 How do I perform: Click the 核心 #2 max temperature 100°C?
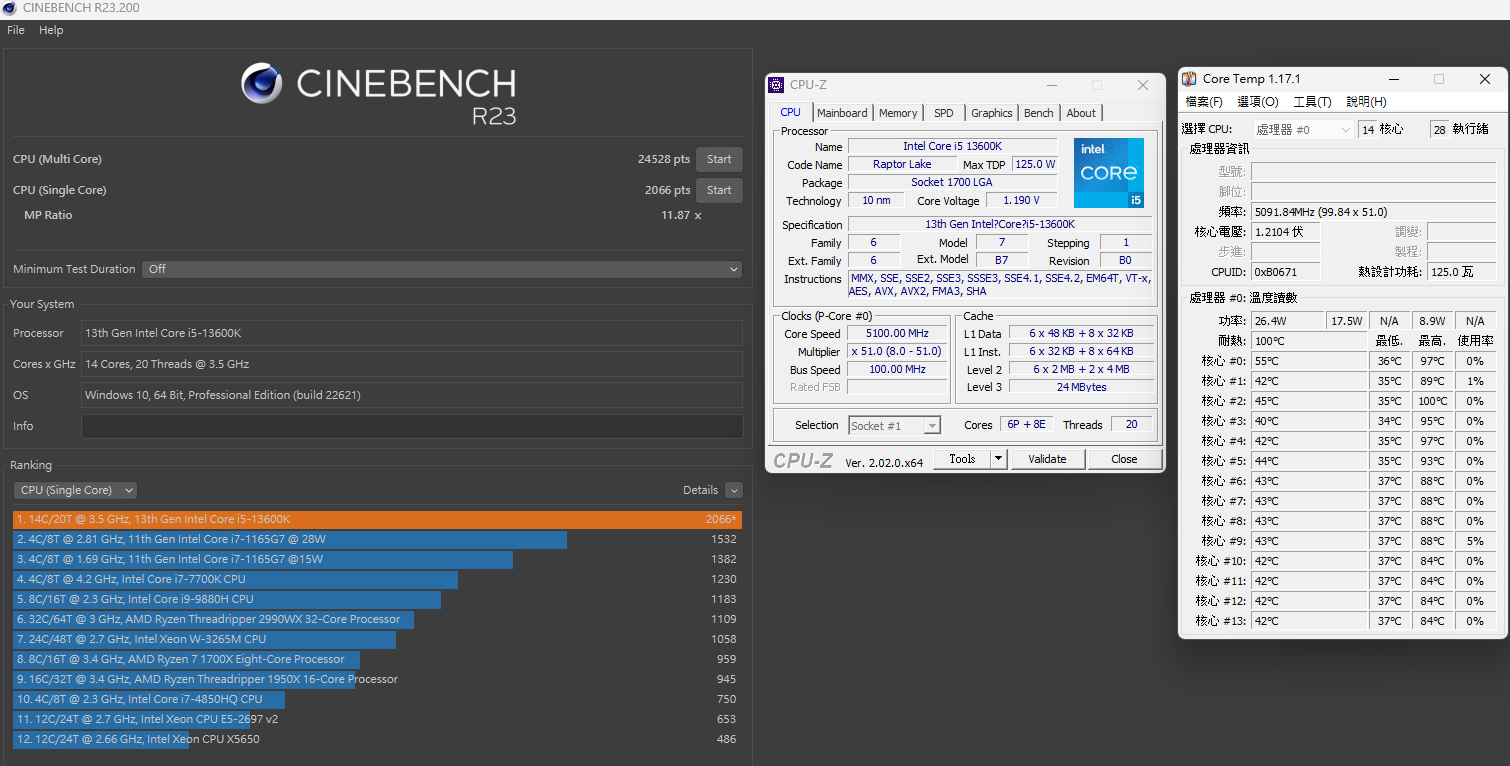click(1433, 401)
